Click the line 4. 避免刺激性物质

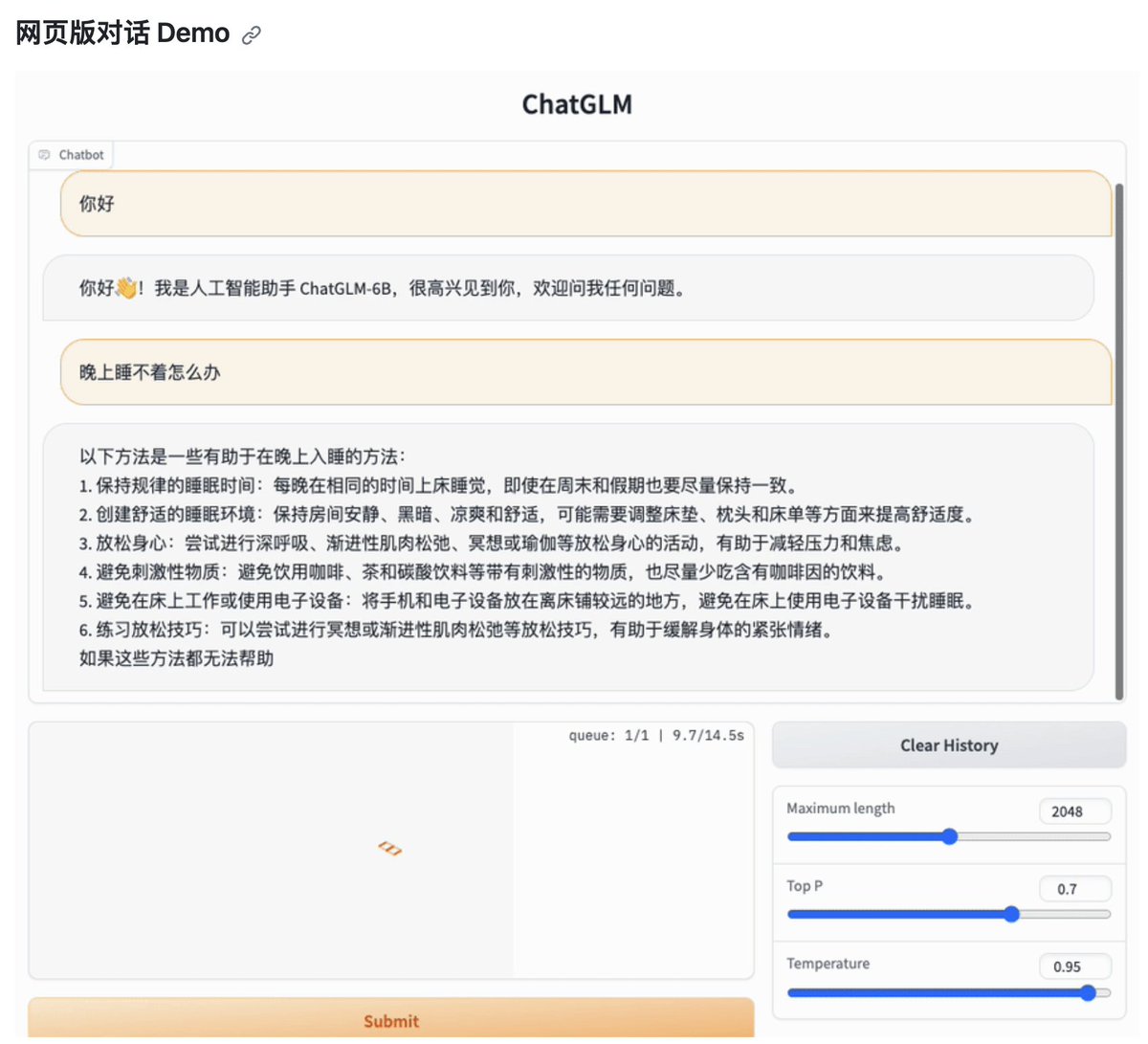[484, 572]
